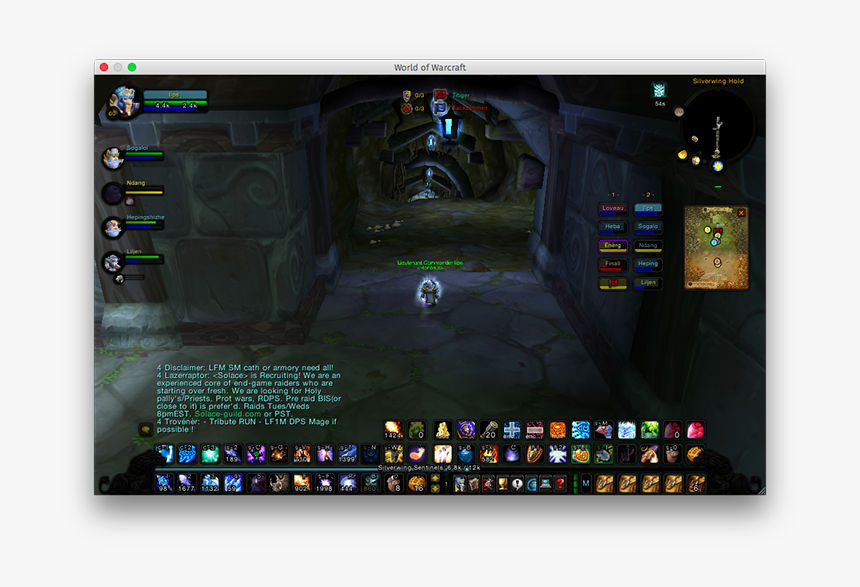Click the 54s buff icon

(x=659, y=89)
